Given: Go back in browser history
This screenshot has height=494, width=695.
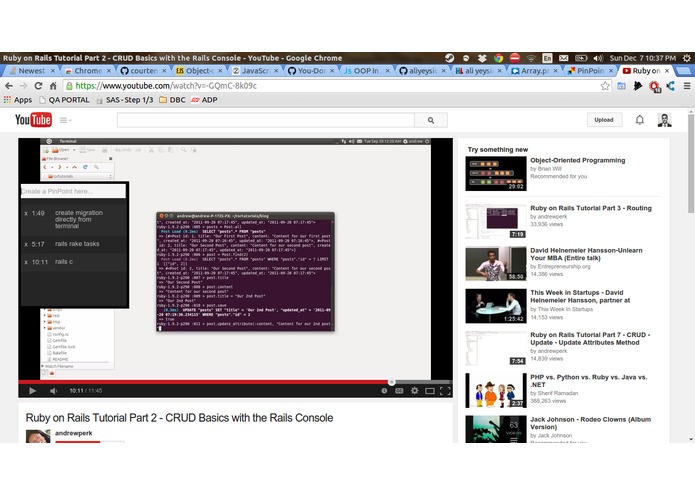Looking at the screenshot, I should 9,86.
